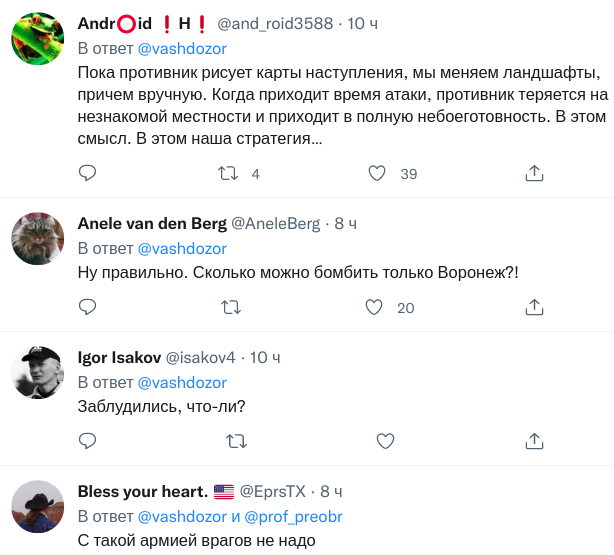Reply to Anele van den Berg's tweet
The image size is (614, 555).
pos(87,307)
